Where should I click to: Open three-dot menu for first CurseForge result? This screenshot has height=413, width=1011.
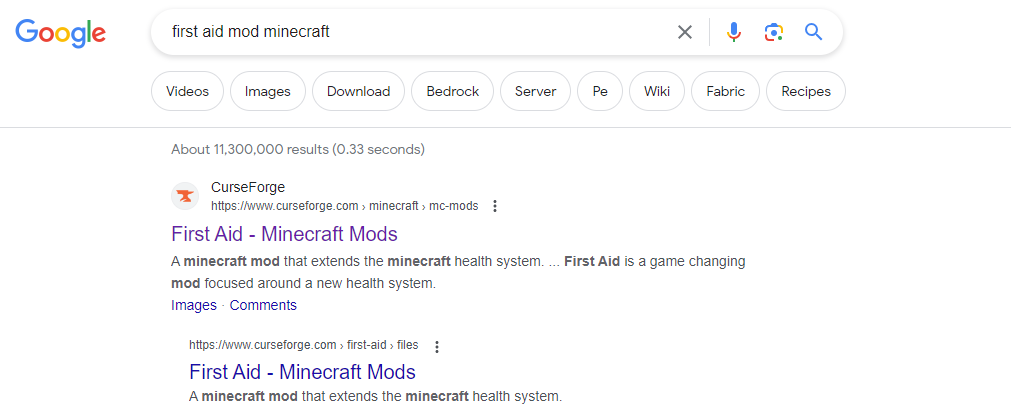coord(495,206)
